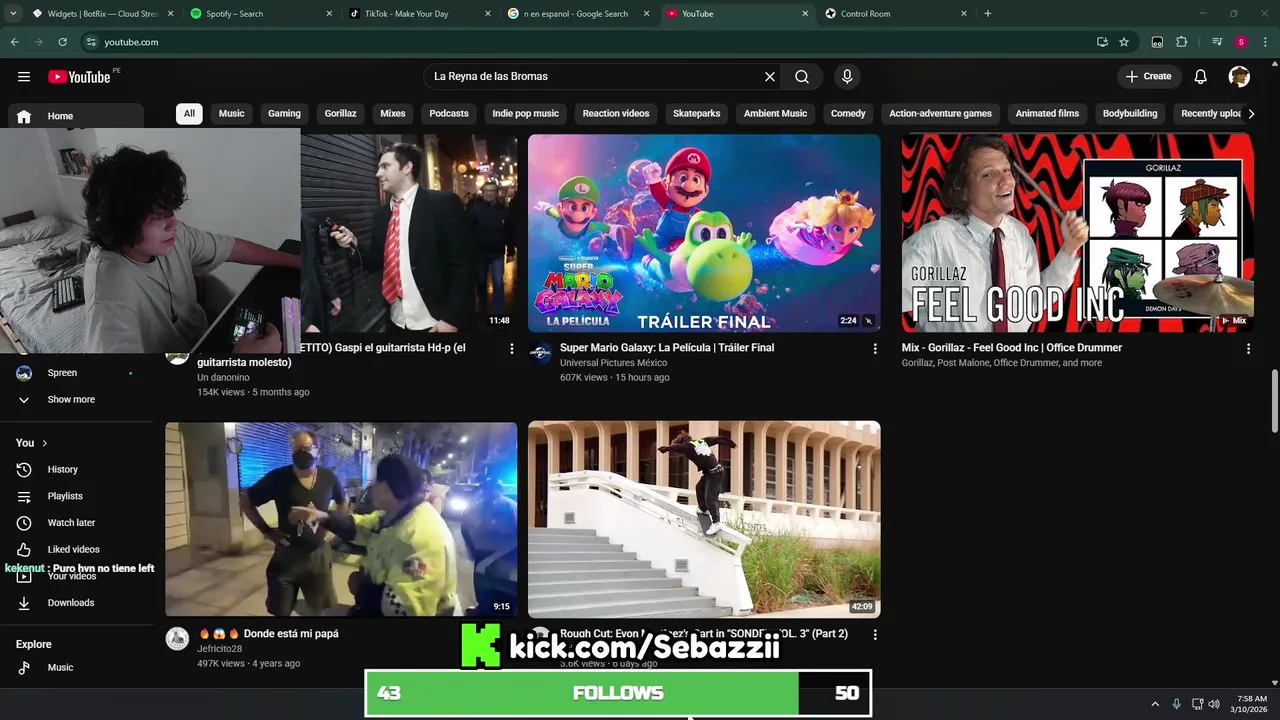The width and height of the screenshot is (1280, 720).
Task: Open the Gorillaz Feel Good Inc thumbnail
Action: 1077,233
